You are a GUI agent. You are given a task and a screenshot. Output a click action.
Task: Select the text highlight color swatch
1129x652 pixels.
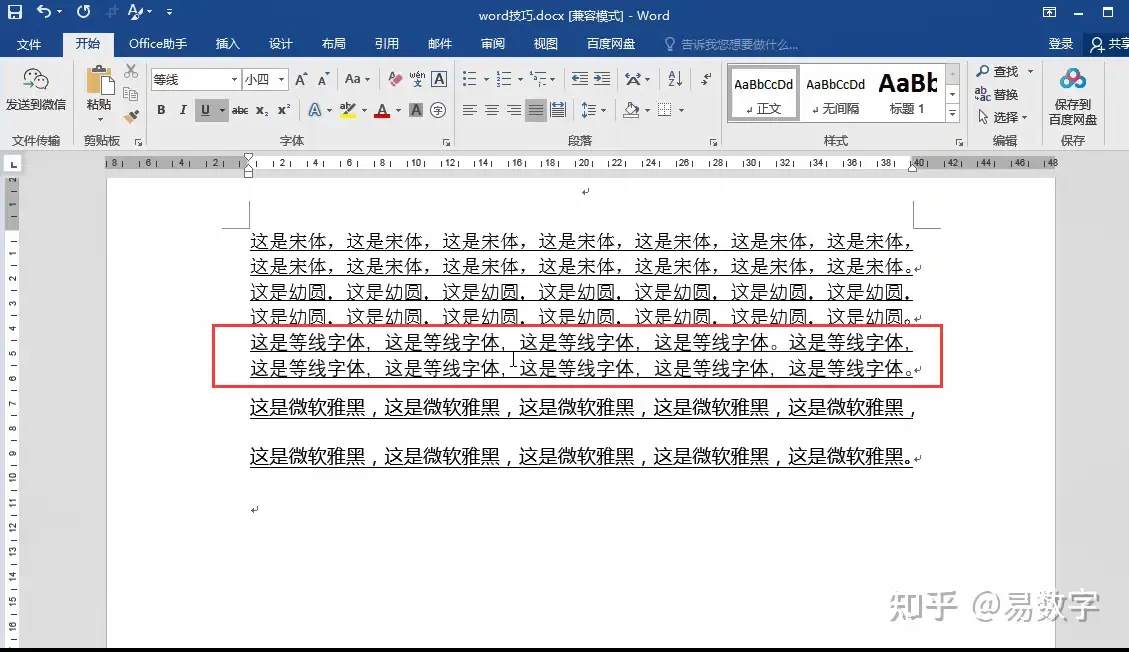click(348, 111)
